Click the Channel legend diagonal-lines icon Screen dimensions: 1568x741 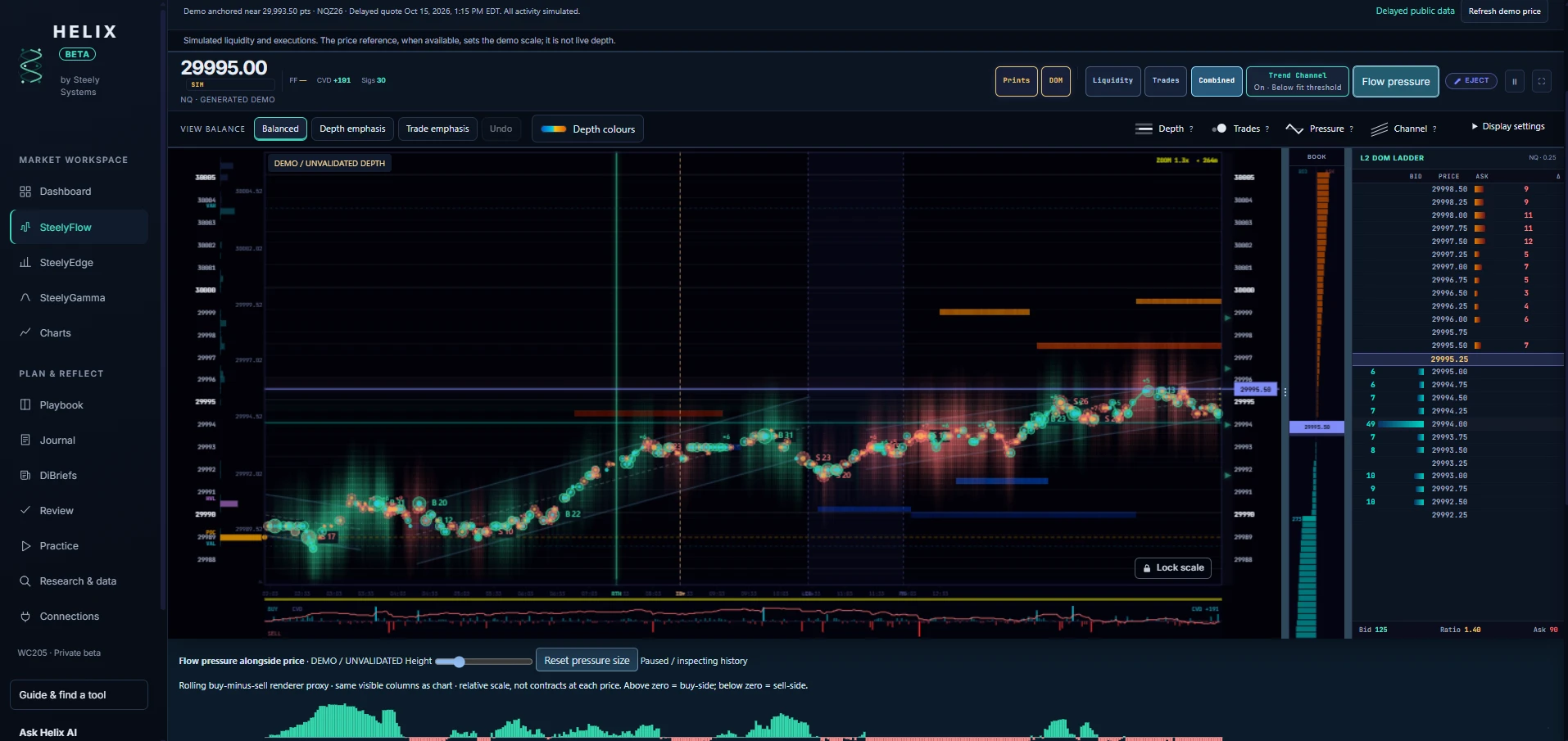click(1380, 129)
